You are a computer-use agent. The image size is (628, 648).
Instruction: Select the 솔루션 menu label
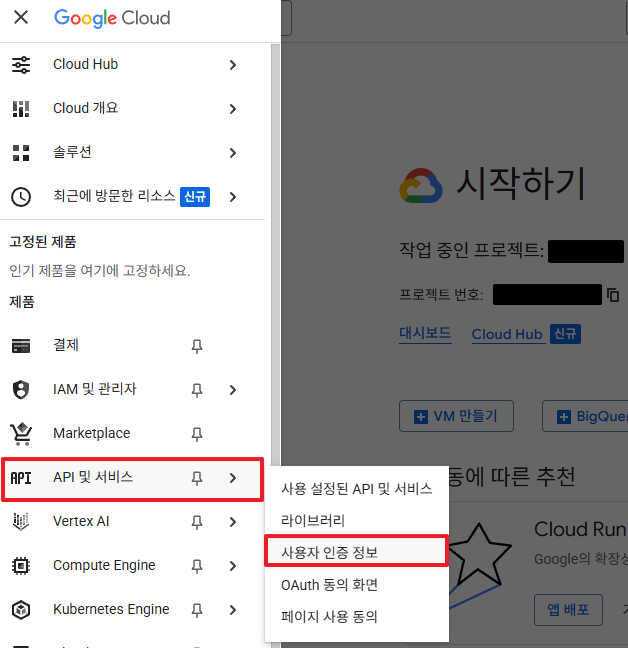[x=72, y=152]
